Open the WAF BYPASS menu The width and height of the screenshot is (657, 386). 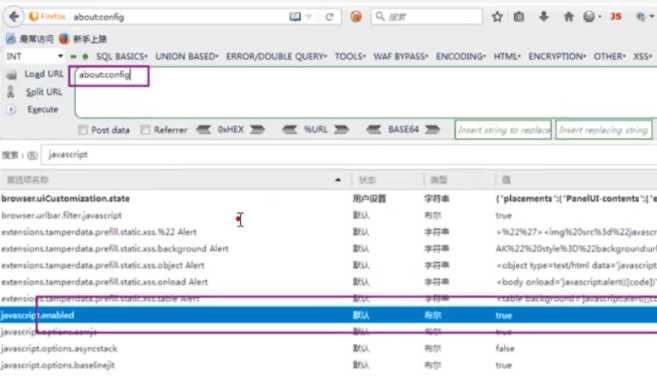(401, 57)
